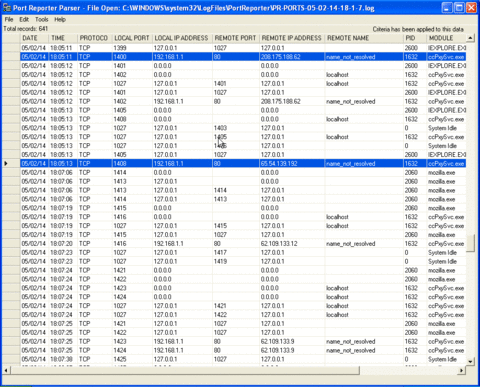Click local port 1402 in the 0.0.0.0 row
Viewport: 480px width, 387px height.
coord(132,75)
